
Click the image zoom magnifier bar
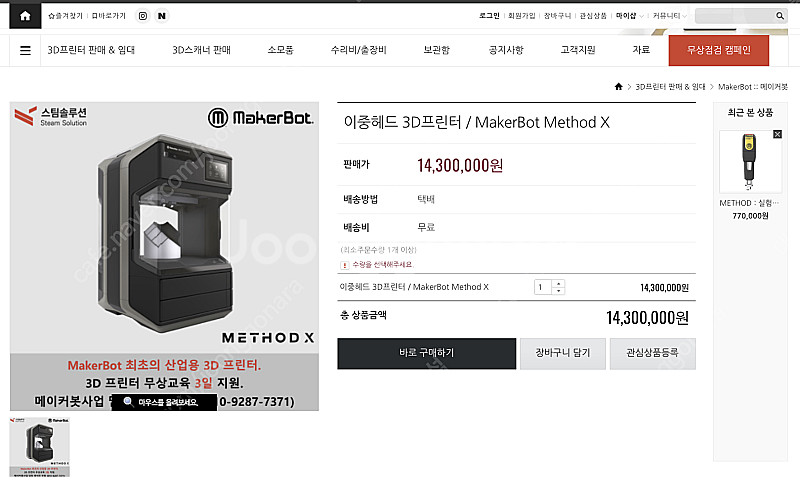click(x=164, y=402)
